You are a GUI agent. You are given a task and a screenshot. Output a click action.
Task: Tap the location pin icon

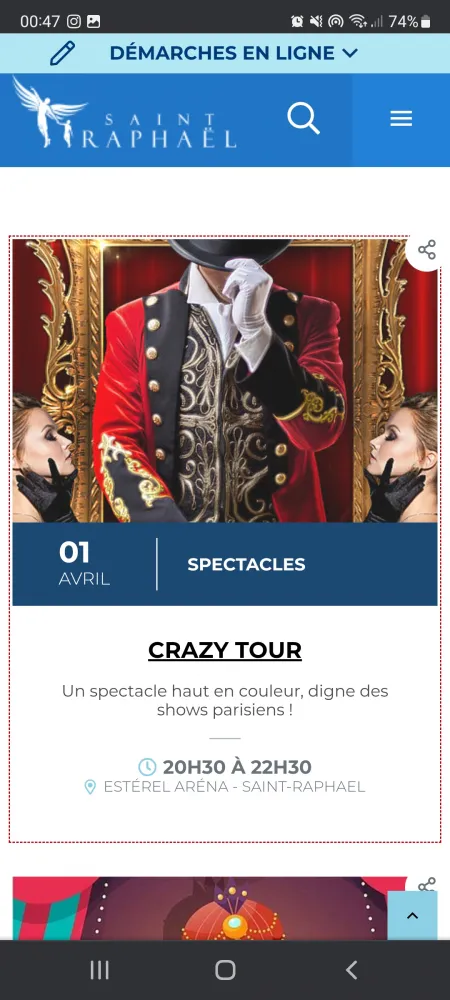[90, 787]
